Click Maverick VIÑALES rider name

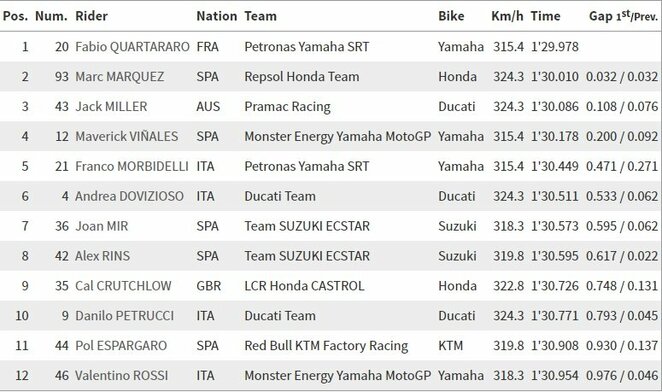pyautogui.click(x=127, y=136)
